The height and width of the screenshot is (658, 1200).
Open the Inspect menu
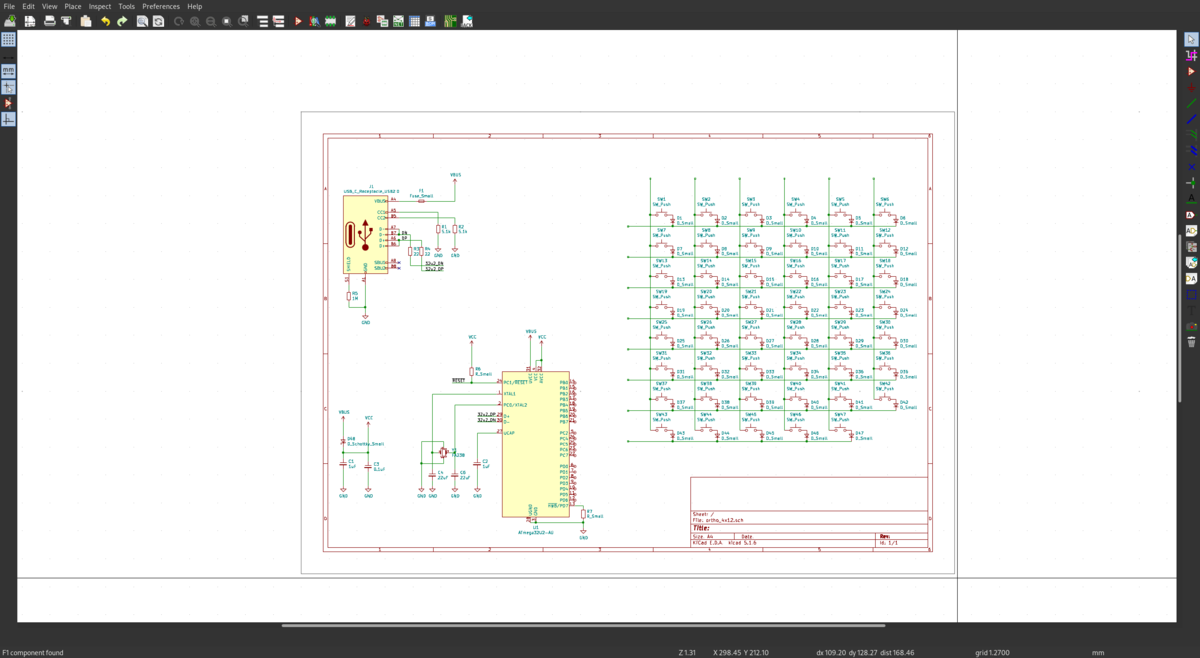[100, 6]
